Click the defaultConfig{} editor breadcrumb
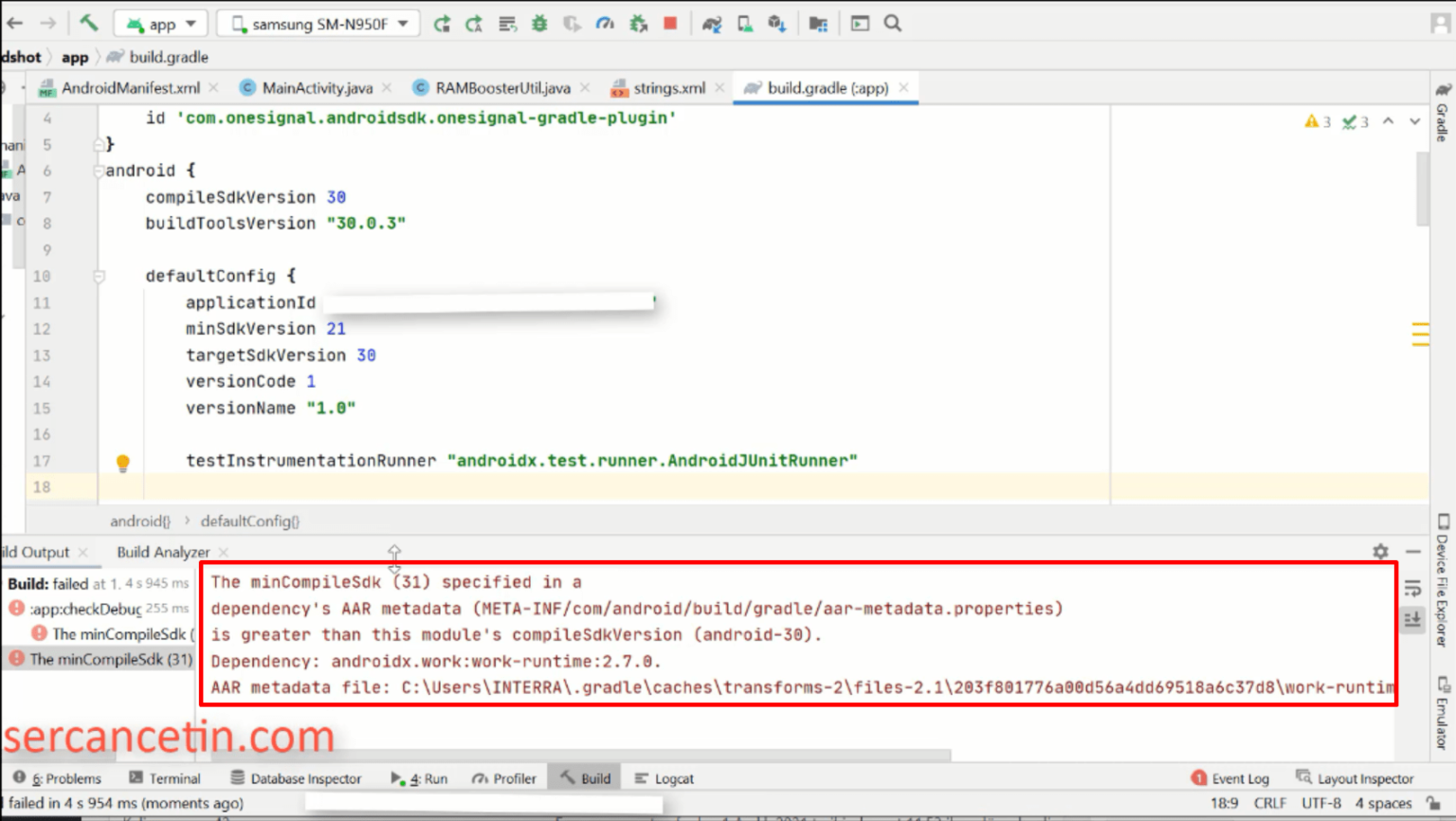Screen dimensions: 1456x821 tap(250, 521)
